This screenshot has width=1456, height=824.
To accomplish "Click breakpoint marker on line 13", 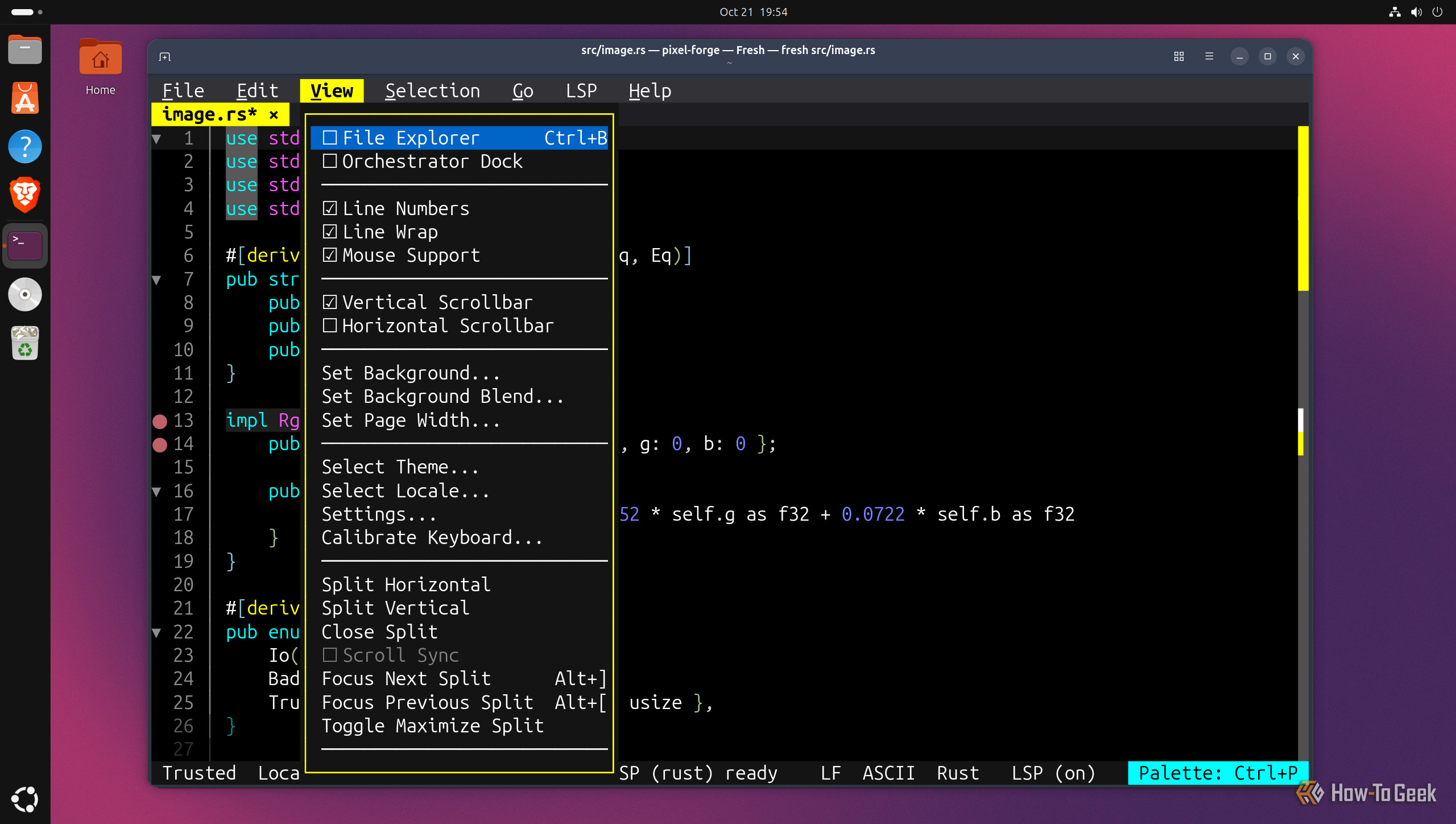I will [x=160, y=421].
